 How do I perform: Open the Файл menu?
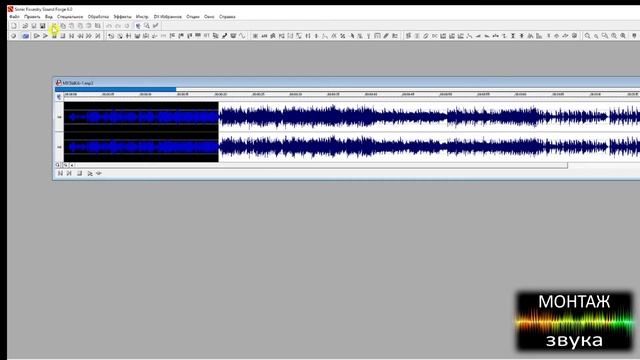[14, 17]
